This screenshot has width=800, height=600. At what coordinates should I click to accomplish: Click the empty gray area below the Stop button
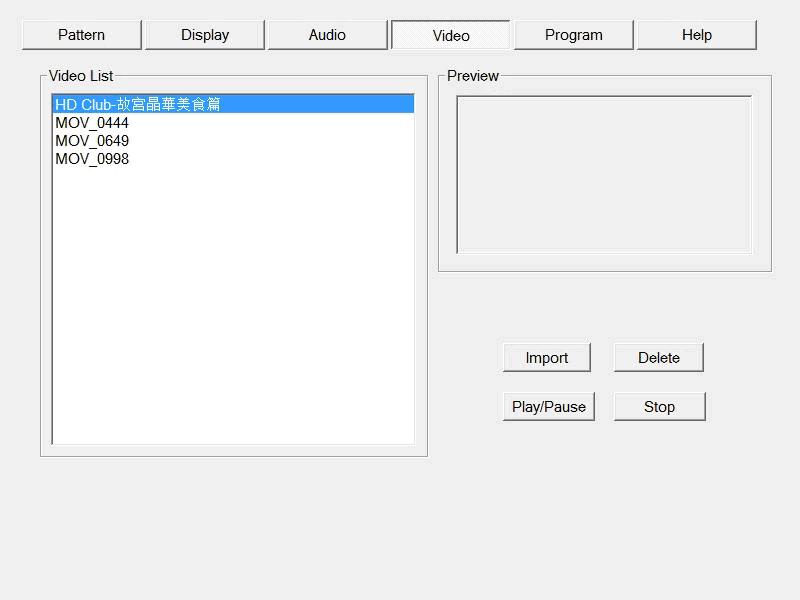(x=659, y=500)
